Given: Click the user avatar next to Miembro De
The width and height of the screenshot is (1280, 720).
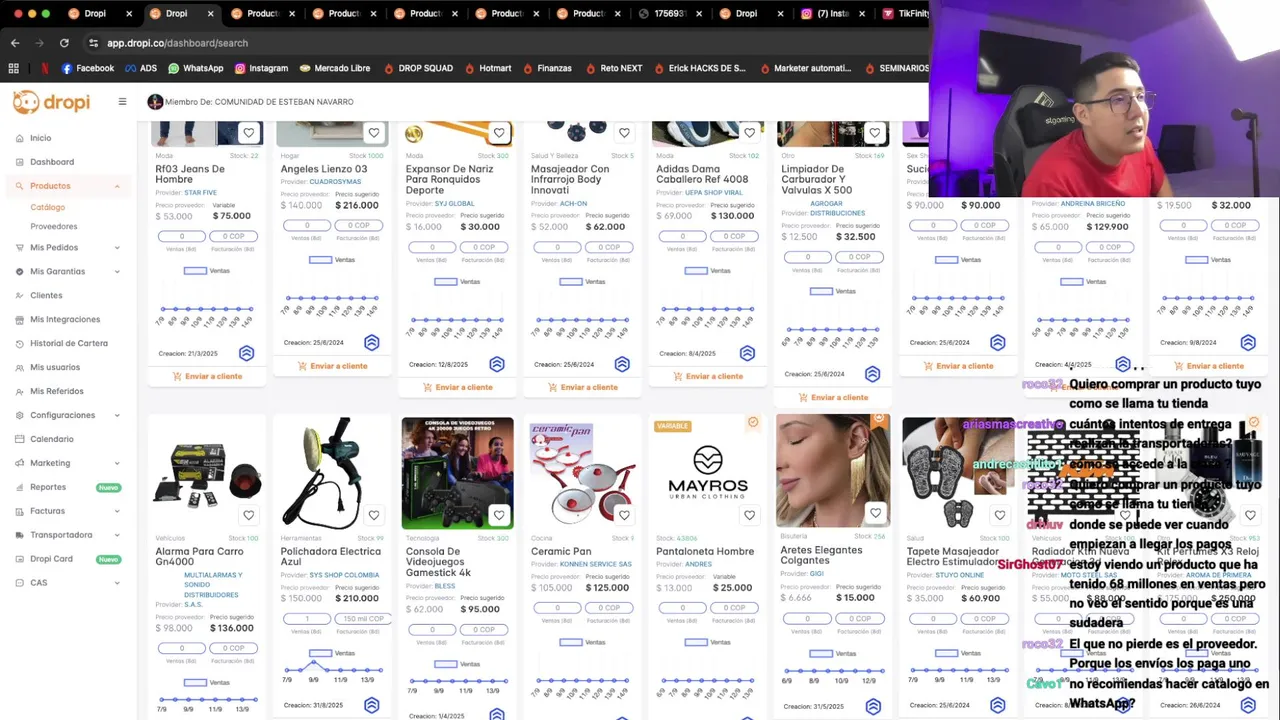Looking at the screenshot, I should tap(155, 102).
